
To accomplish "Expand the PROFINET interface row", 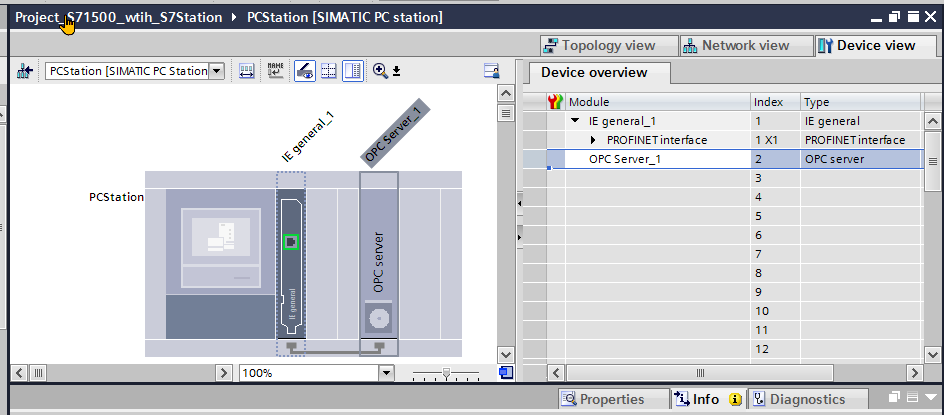I will (x=593, y=140).
